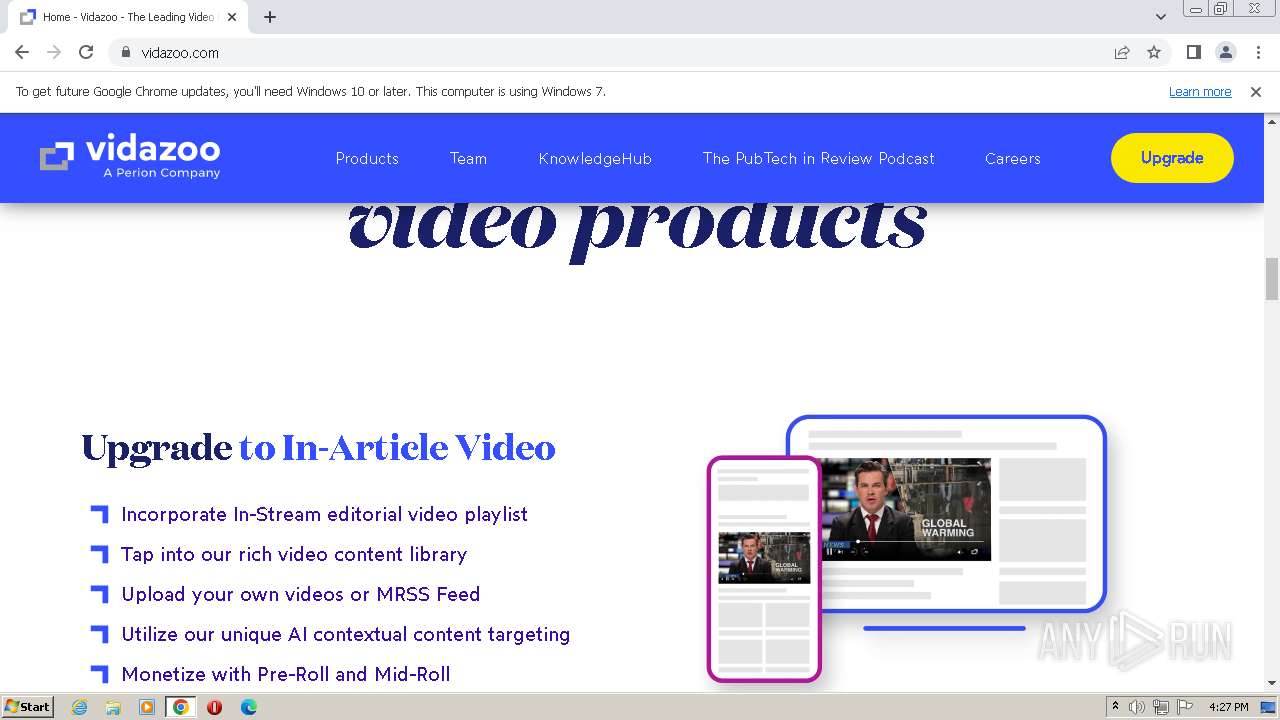The image size is (1280, 720).
Task: Click the site lock icon in address bar
Action: pos(125,52)
